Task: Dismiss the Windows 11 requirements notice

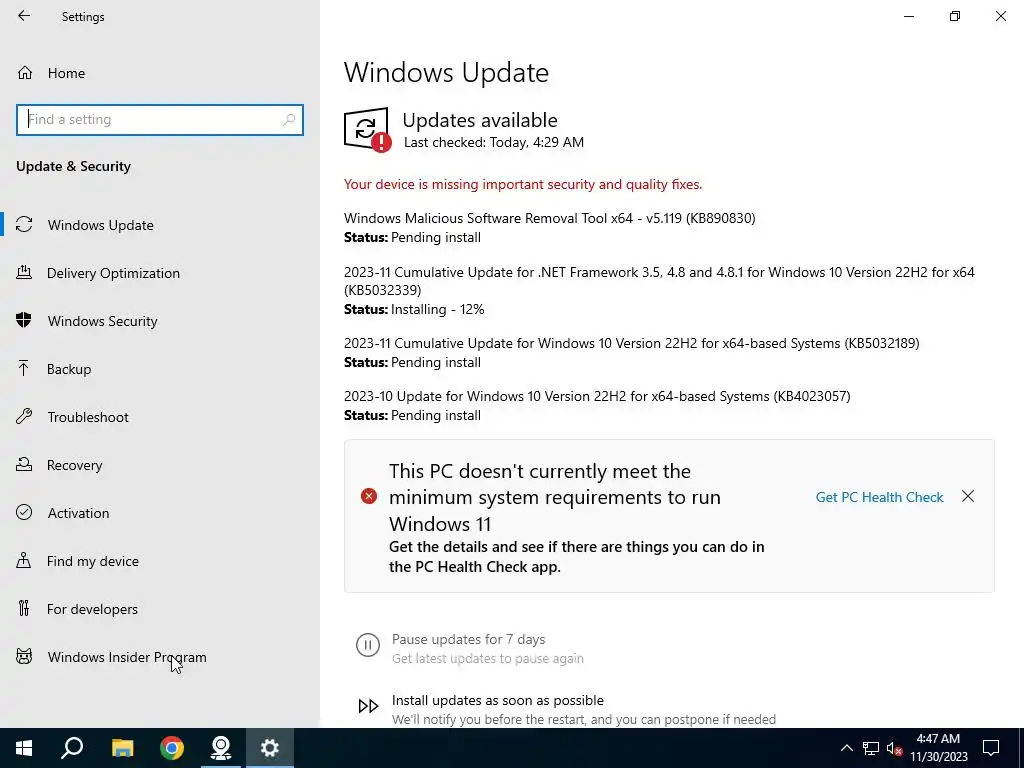Action: pos(968,496)
